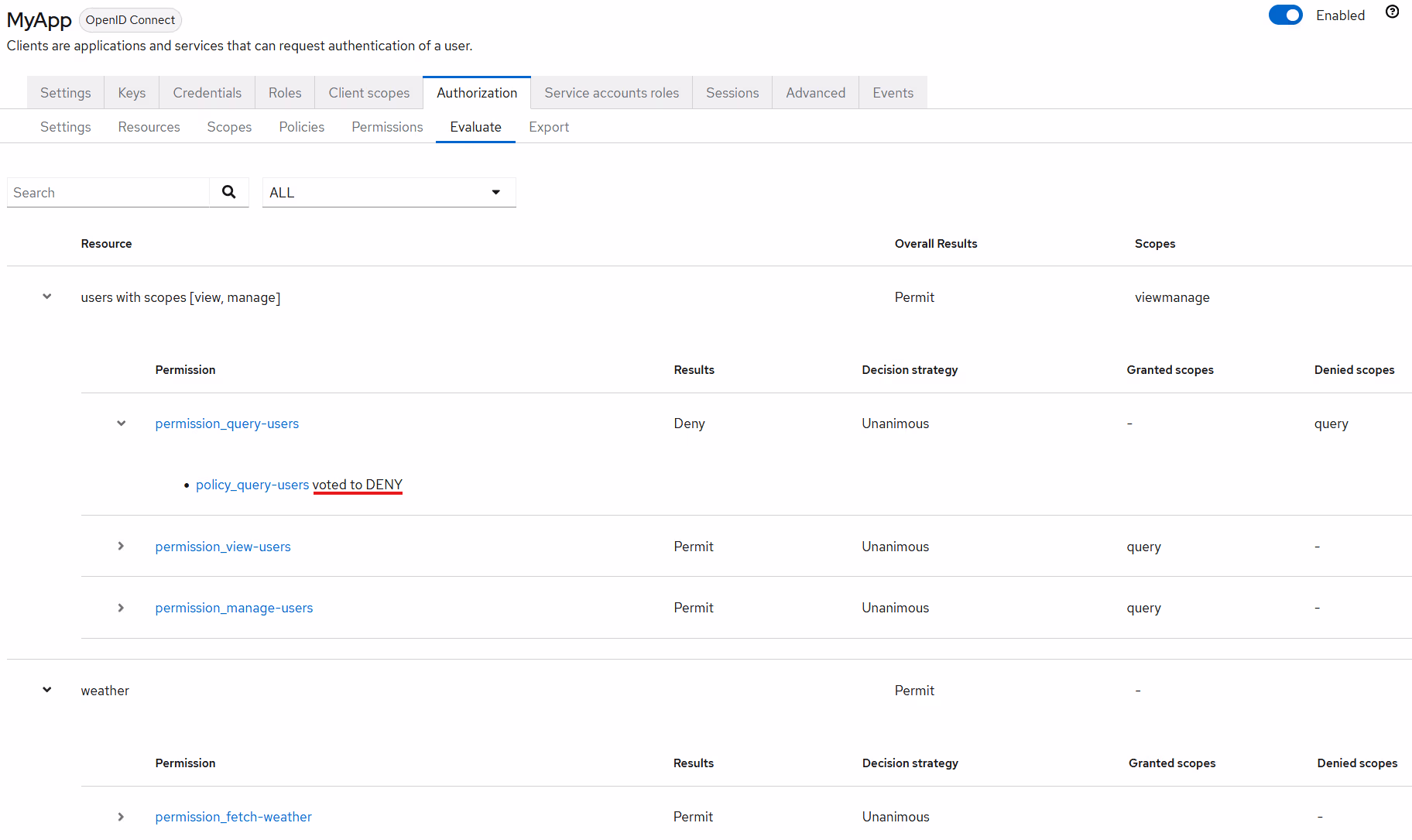Open the permission_query-users link
1412x840 pixels.
[x=226, y=423]
